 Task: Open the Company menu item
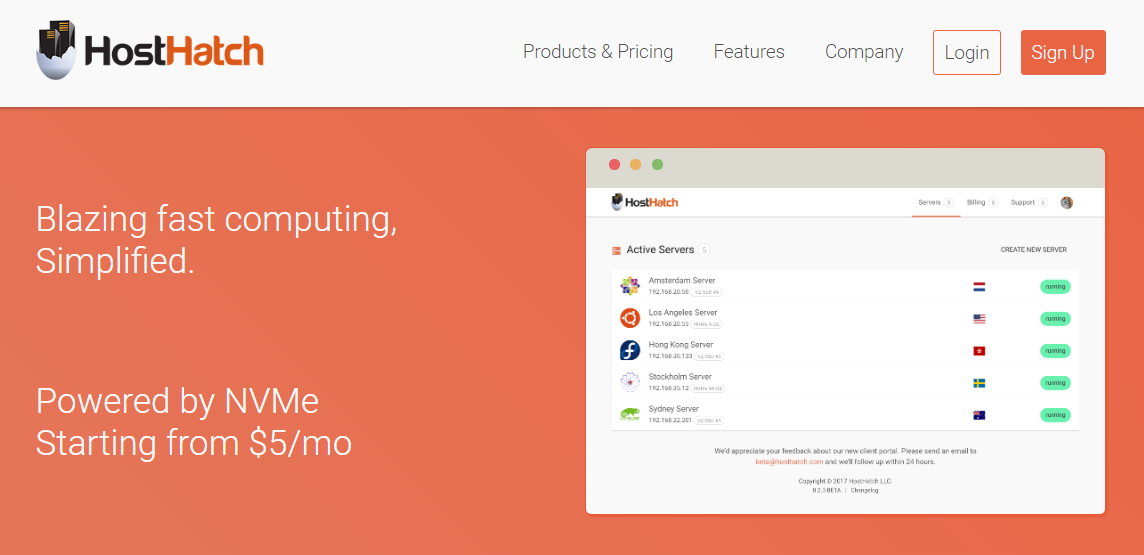[864, 52]
